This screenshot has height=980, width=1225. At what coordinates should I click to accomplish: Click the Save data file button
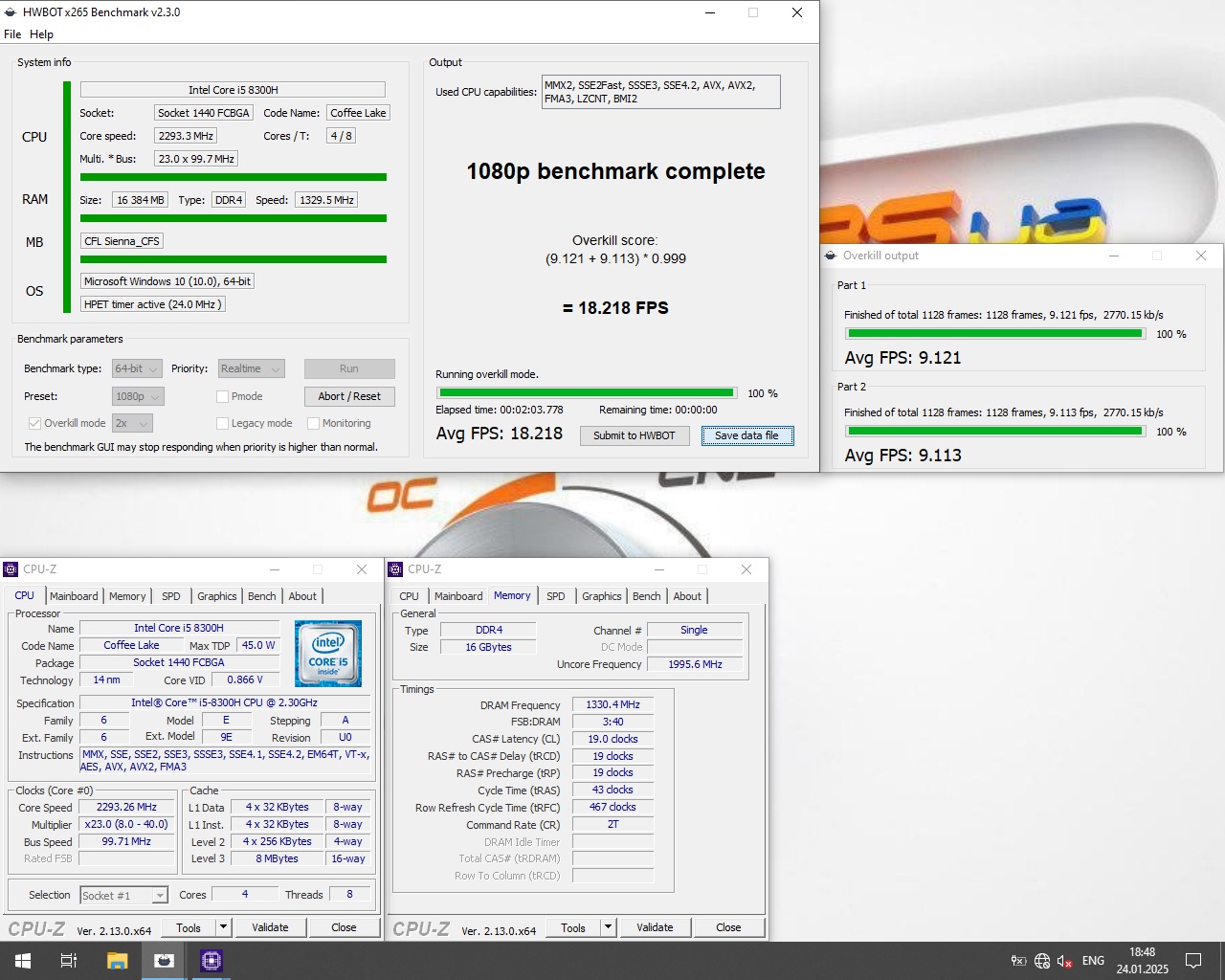click(747, 435)
